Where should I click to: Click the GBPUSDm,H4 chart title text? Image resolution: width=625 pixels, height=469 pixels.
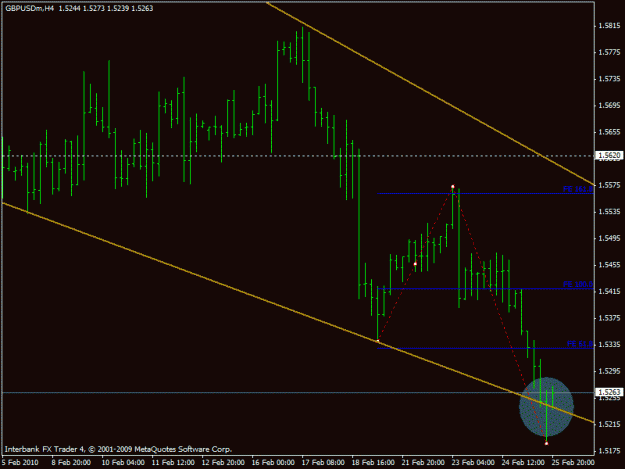coord(30,8)
